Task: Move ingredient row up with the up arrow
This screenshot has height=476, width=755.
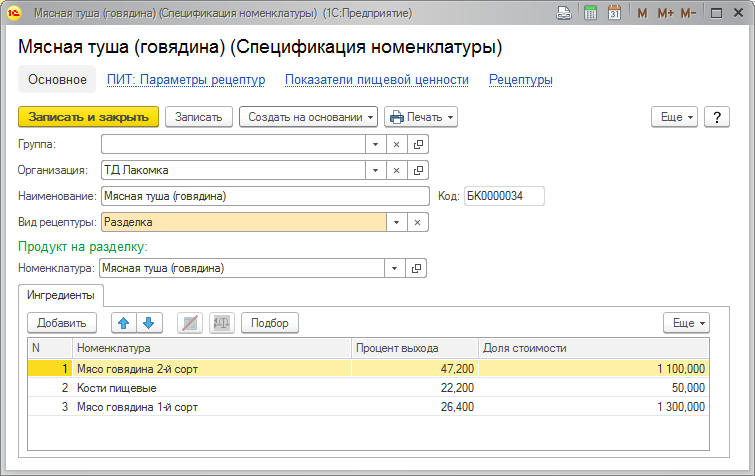Action: (124, 323)
